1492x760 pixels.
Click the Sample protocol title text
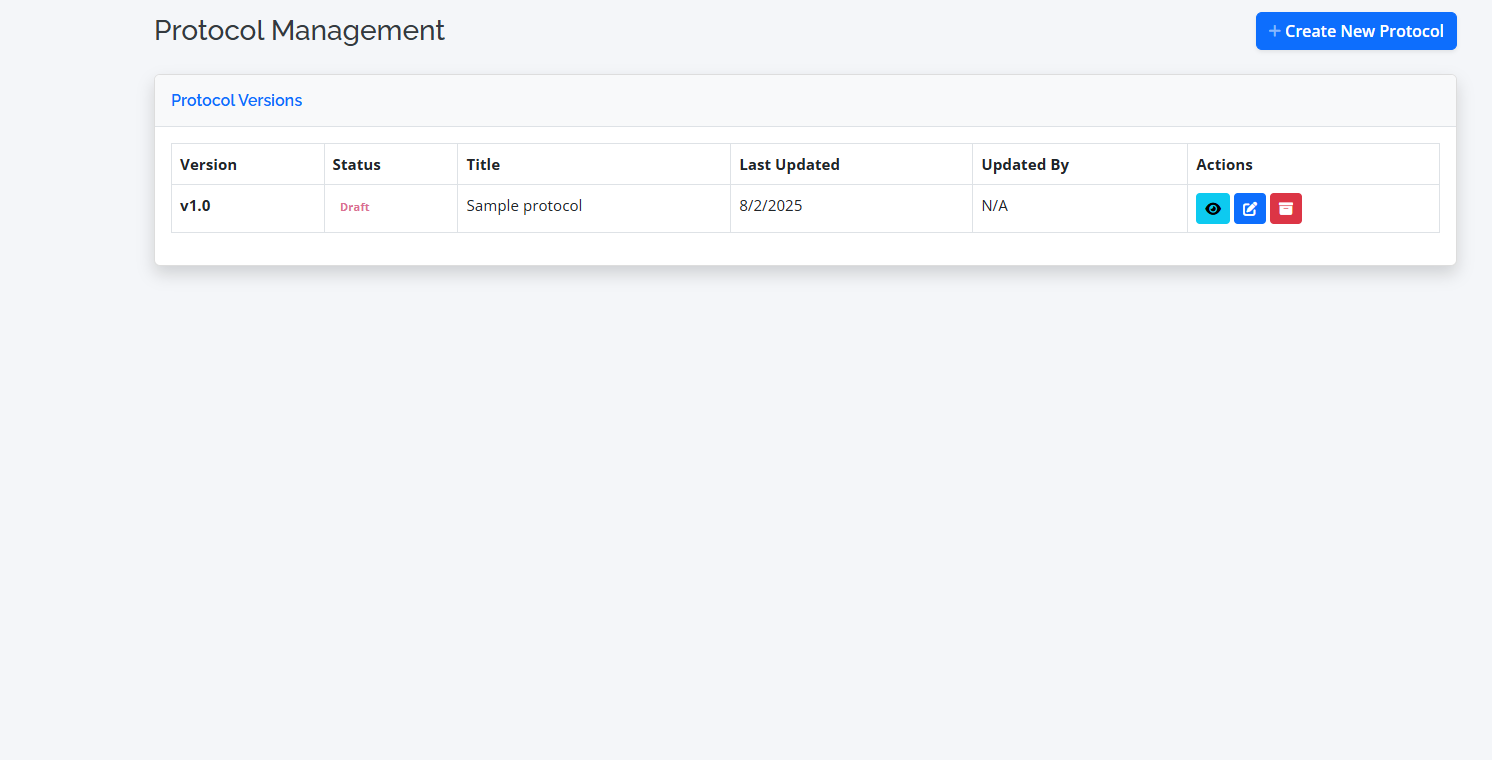tap(524, 206)
